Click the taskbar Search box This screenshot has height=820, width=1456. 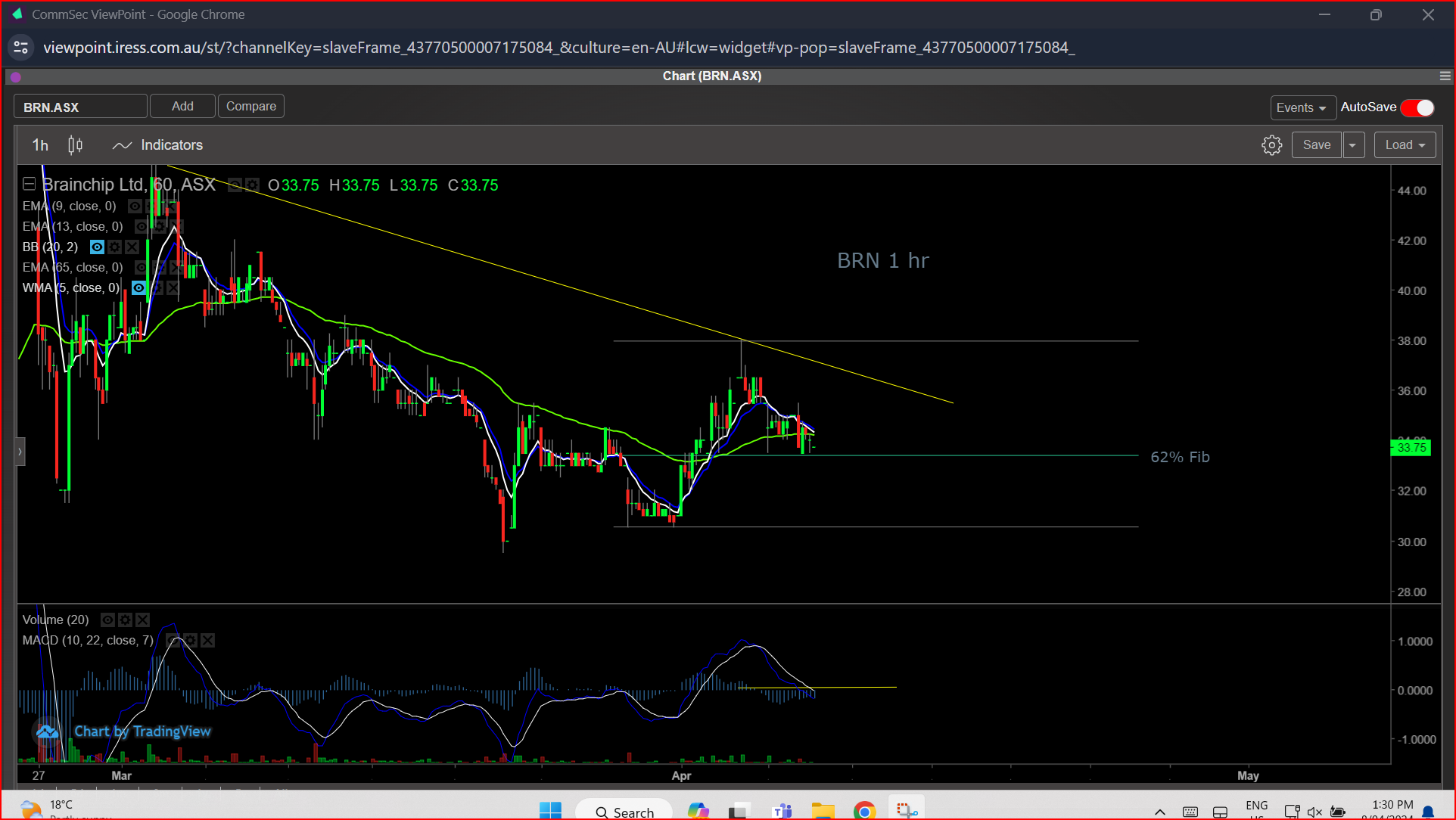click(624, 811)
